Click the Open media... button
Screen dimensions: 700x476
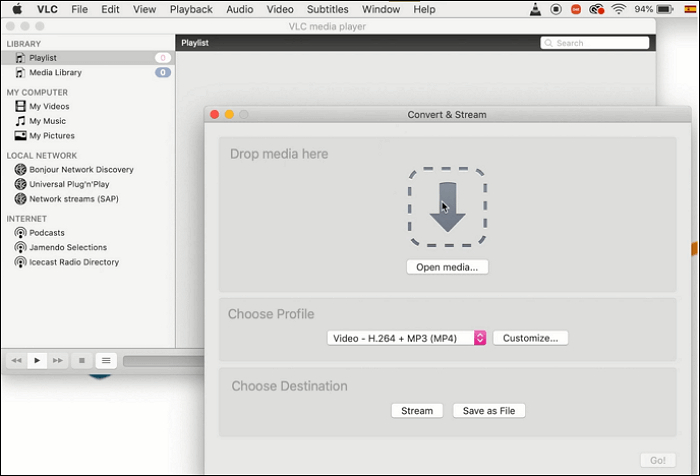(x=447, y=267)
